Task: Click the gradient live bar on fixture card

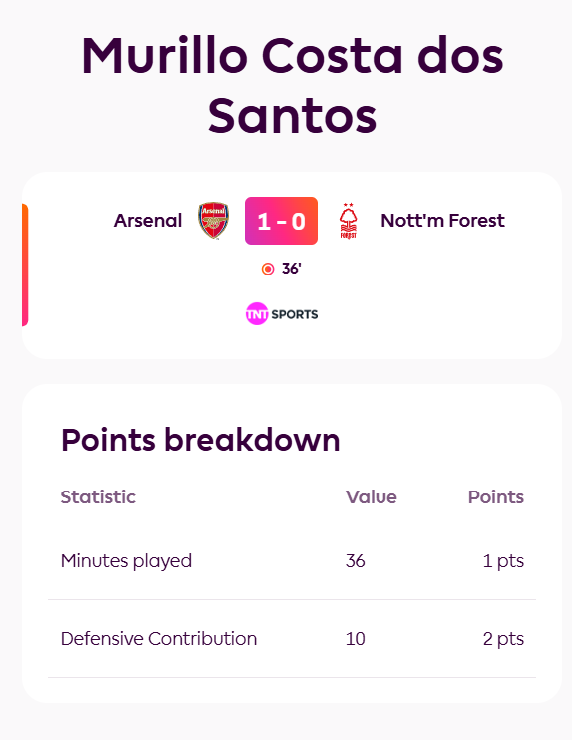Action: pos(25,265)
